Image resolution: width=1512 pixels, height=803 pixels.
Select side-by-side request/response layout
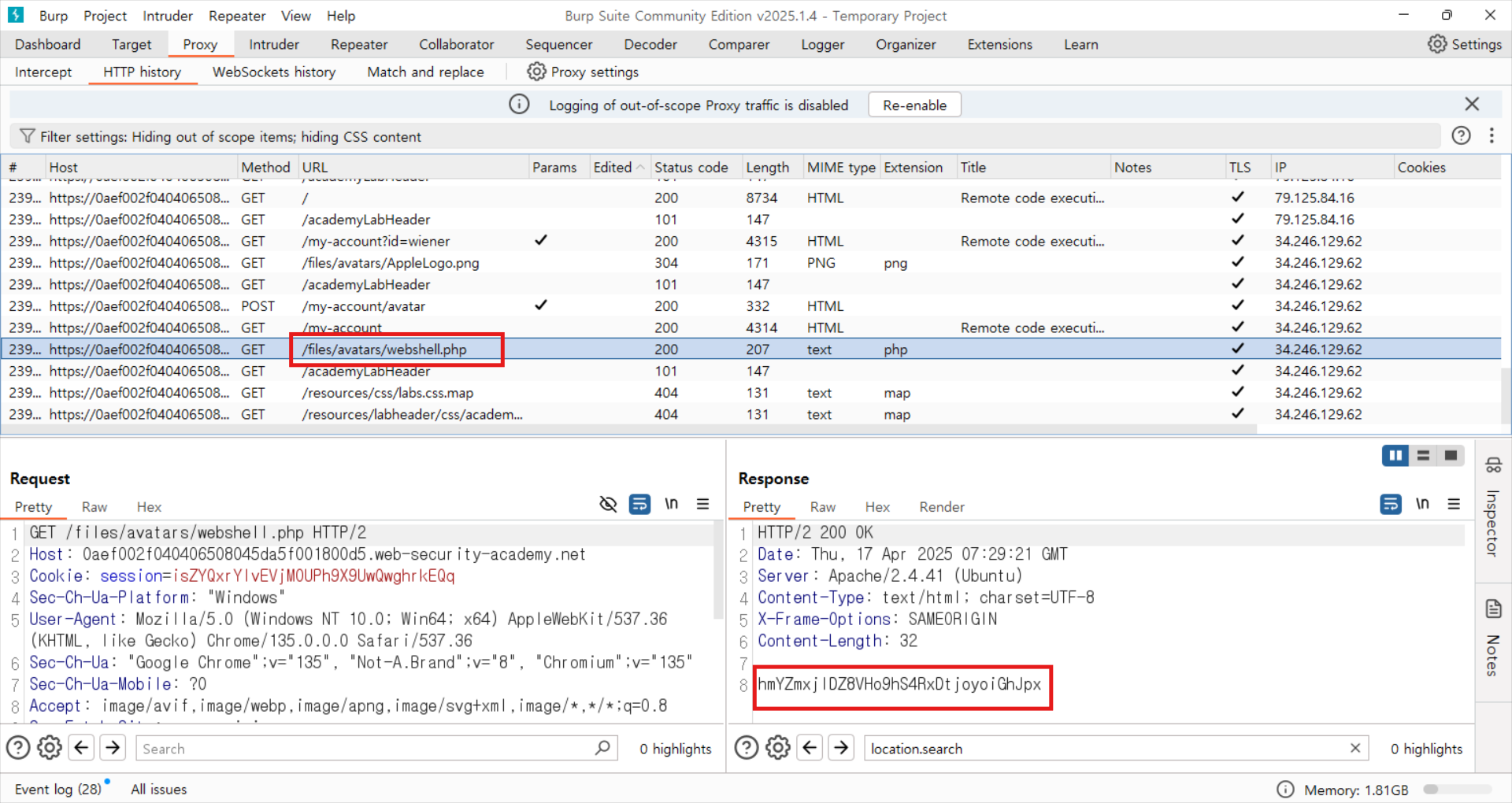(1395, 455)
